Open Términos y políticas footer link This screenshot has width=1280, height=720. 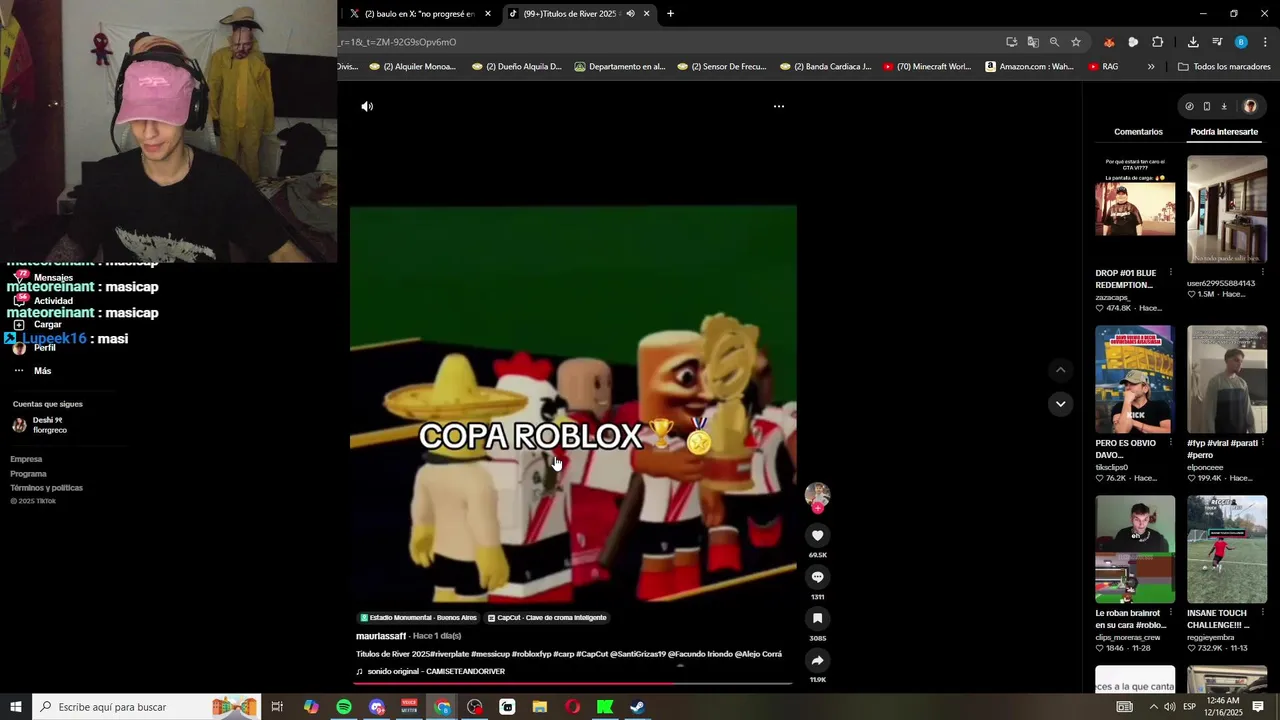(46, 488)
